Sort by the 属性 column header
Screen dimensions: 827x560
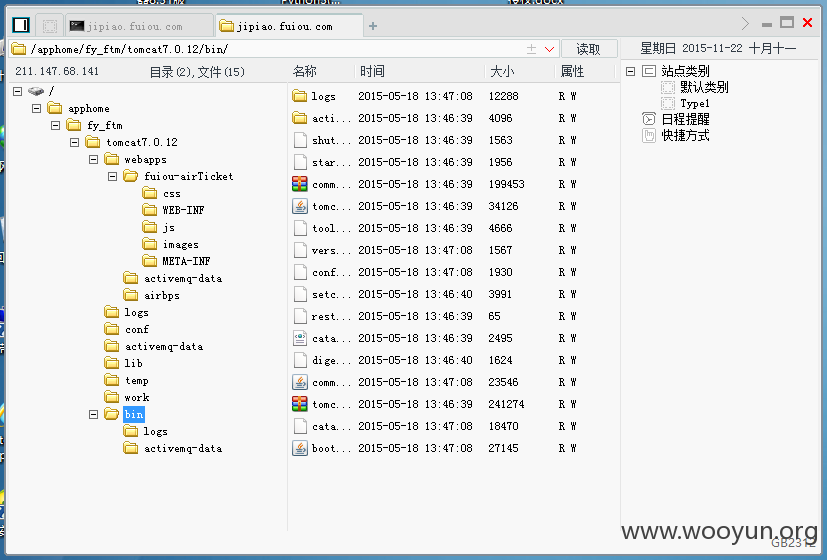(572, 71)
